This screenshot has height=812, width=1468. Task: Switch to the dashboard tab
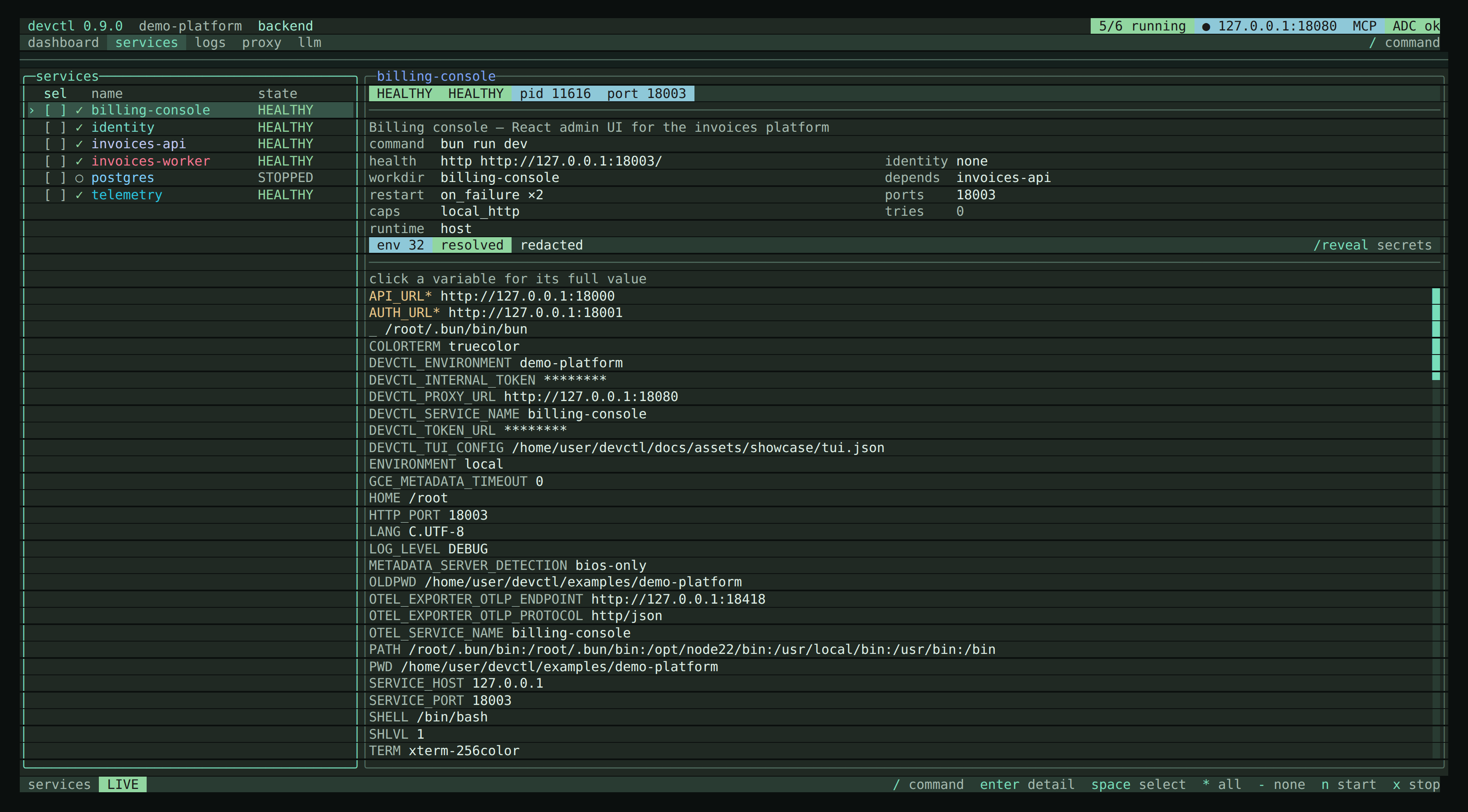(x=63, y=43)
